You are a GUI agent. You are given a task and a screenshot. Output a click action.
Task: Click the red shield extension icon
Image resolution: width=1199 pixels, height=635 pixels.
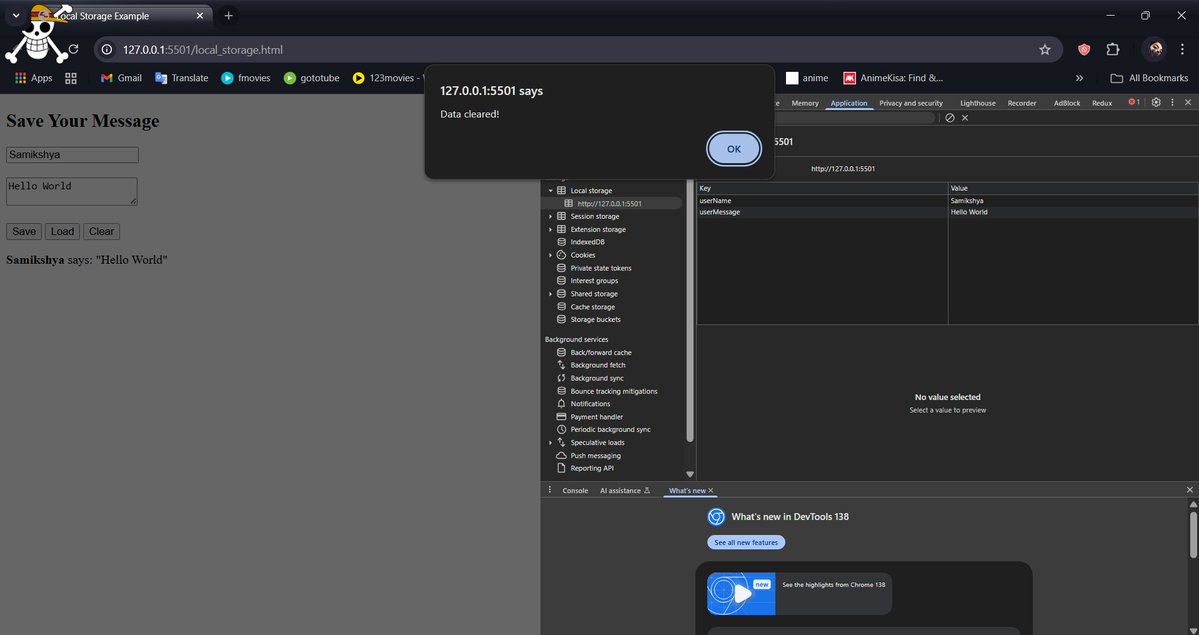pyautogui.click(x=1084, y=50)
